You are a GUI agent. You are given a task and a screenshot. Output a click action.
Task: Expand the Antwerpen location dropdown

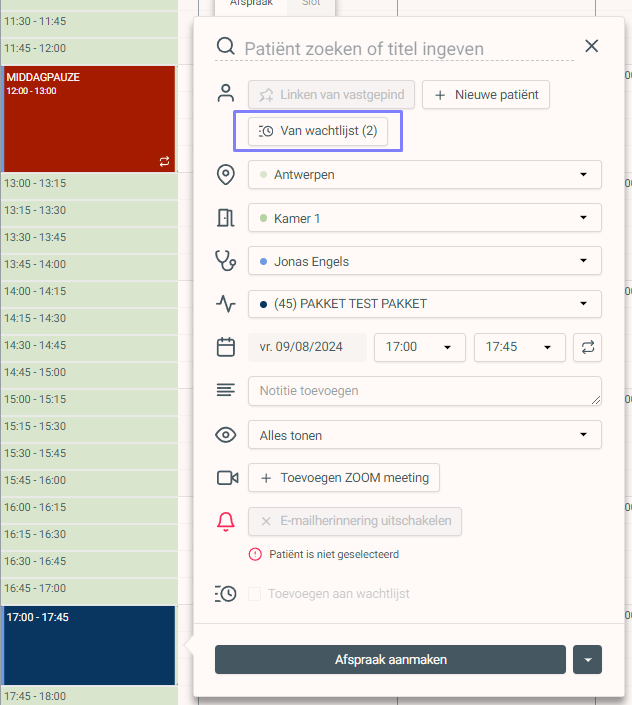424,174
